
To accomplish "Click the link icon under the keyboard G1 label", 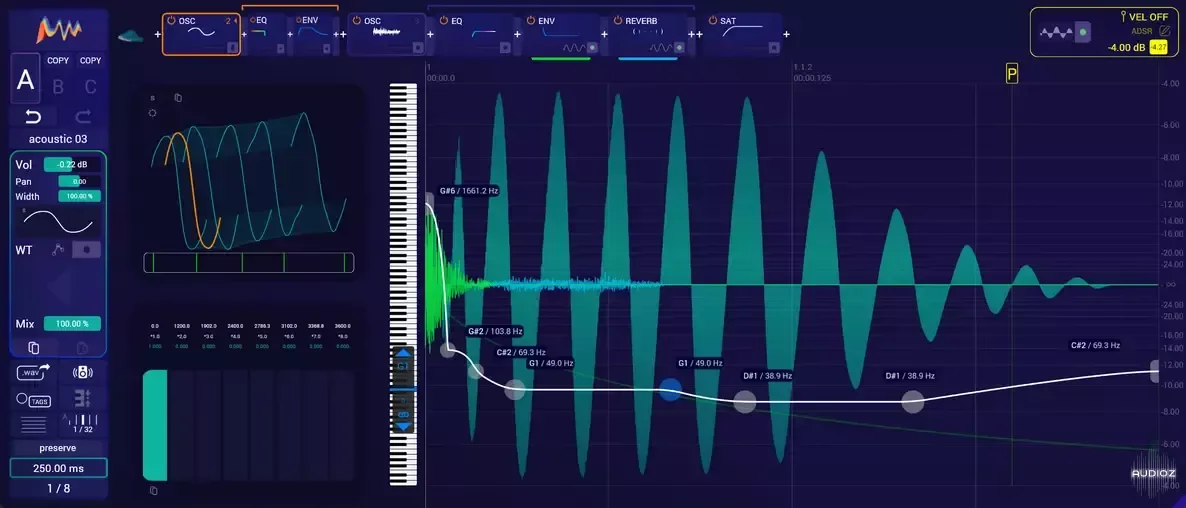I will coord(403,414).
